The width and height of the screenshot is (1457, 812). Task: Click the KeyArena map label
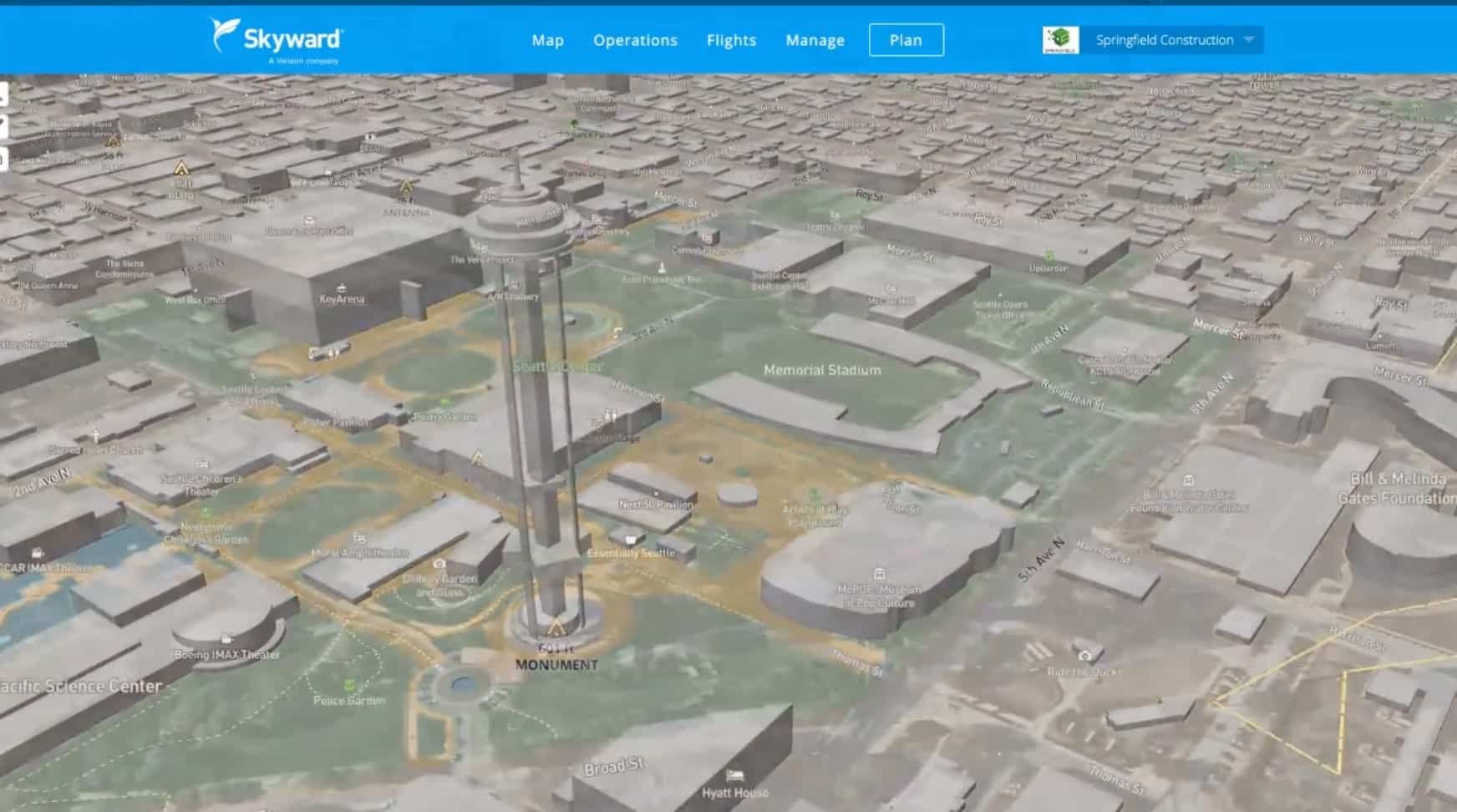pos(342,299)
